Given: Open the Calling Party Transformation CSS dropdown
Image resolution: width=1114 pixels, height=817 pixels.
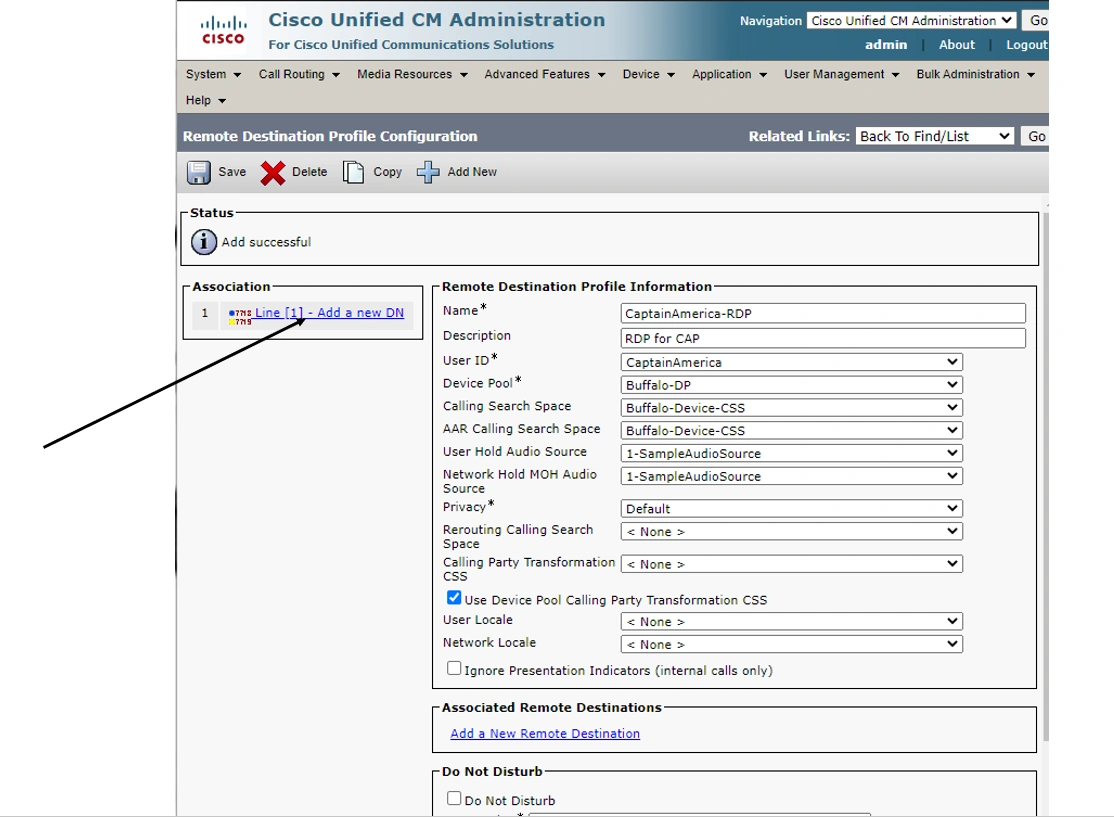Looking at the screenshot, I should [x=791, y=564].
